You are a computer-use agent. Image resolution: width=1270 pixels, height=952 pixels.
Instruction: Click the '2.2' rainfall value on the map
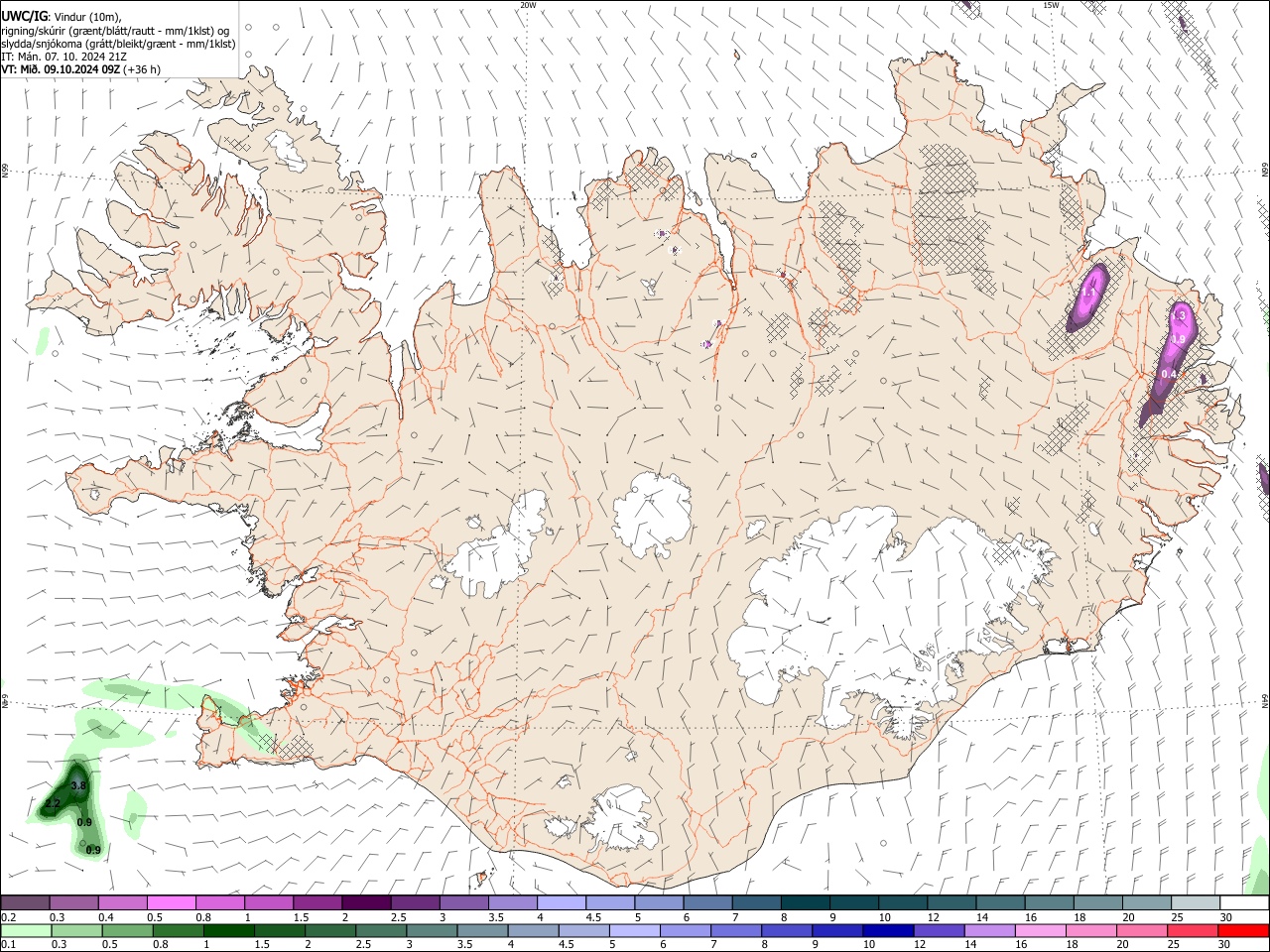(53, 803)
